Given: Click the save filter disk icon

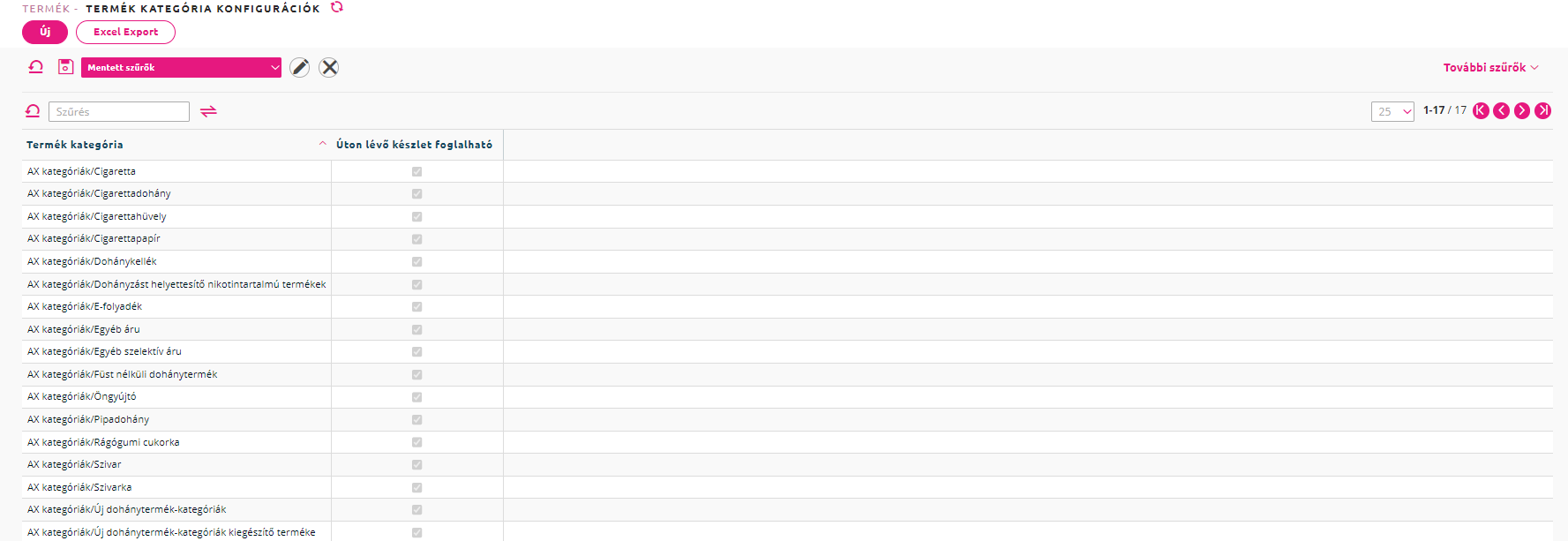Looking at the screenshot, I should [x=65, y=67].
